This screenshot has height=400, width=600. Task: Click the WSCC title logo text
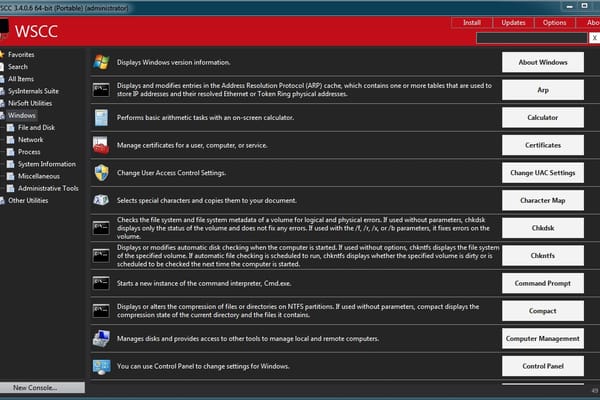tap(36, 31)
